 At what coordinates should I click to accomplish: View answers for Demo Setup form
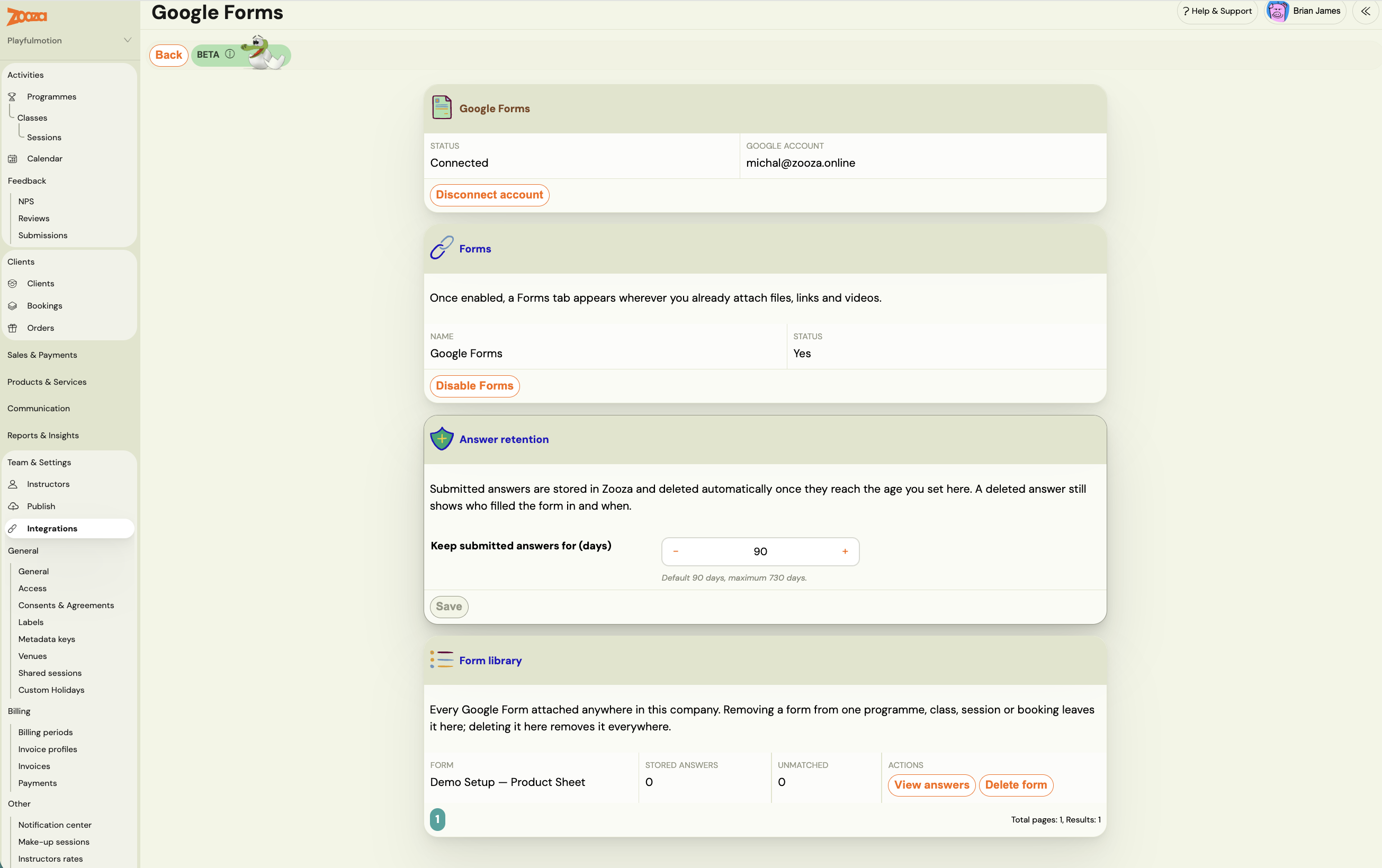pyautogui.click(x=931, y=785)
